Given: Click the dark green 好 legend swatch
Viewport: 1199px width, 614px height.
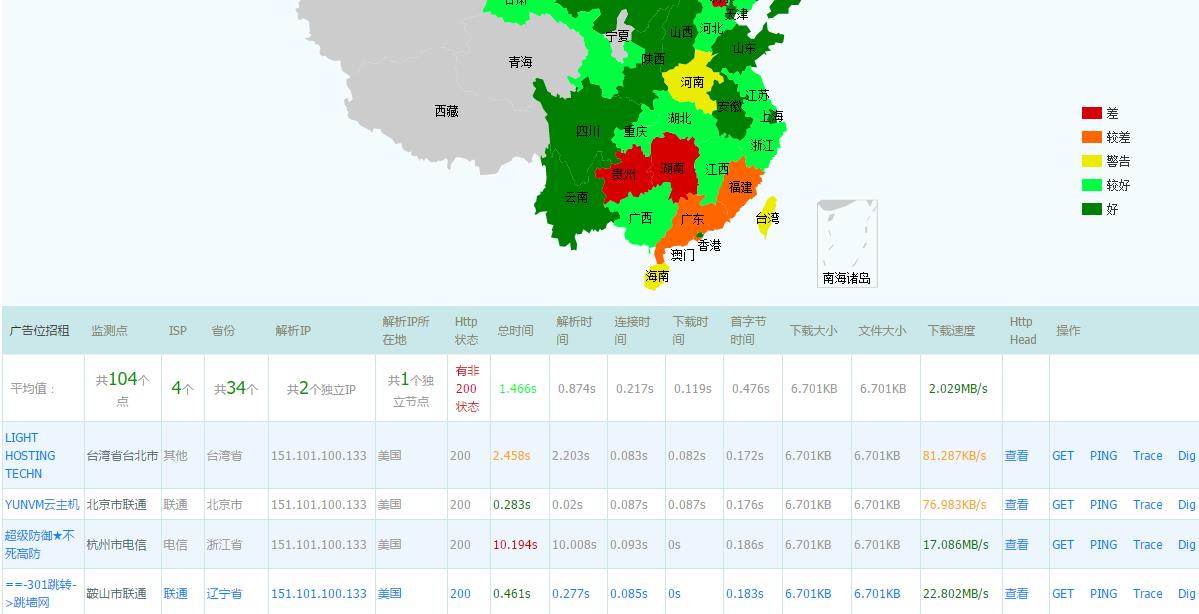Looking at the screenshot, I should pos(1091,209).
